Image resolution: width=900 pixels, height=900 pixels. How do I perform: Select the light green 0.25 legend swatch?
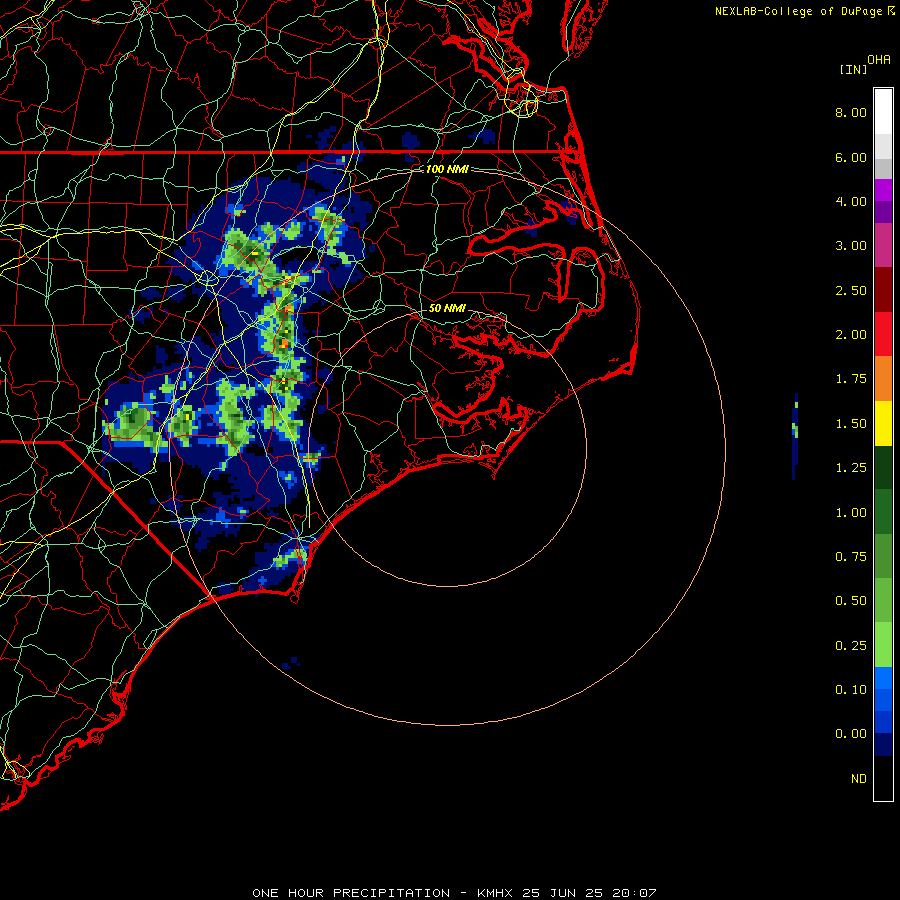(x=883, y=645)
